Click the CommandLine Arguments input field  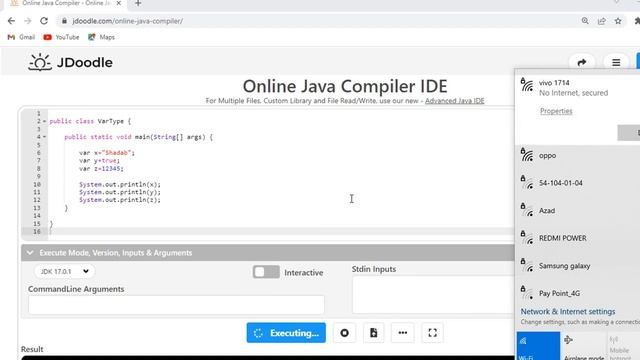coord(176,305)
